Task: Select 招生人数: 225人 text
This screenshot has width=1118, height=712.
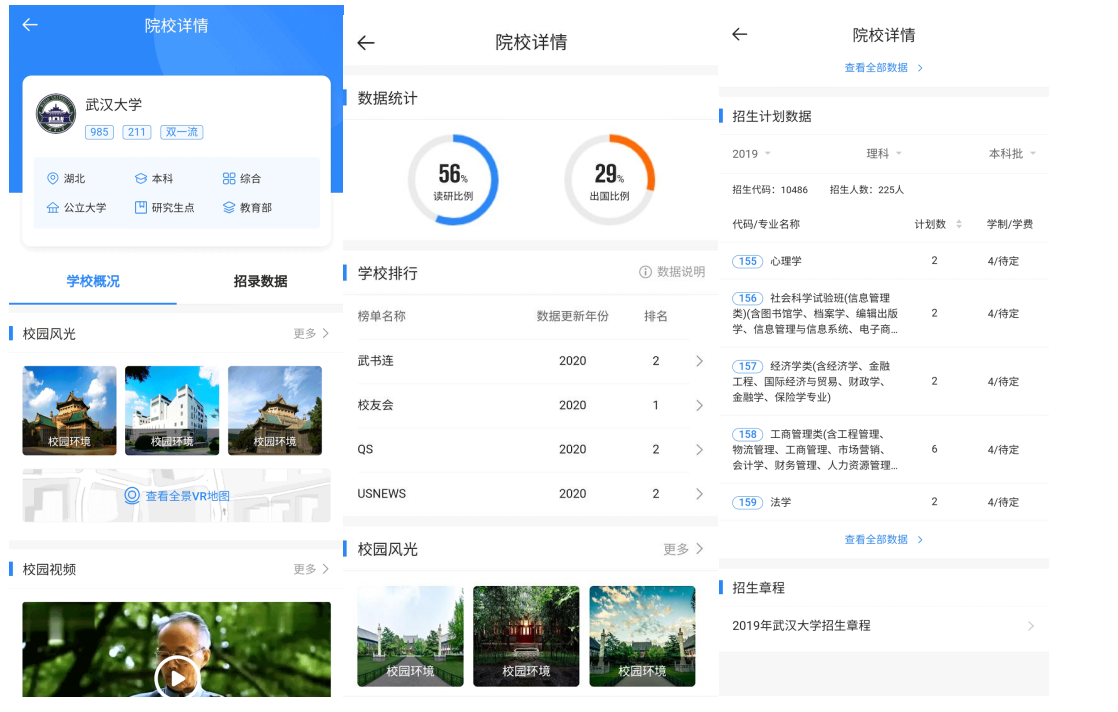Action: coord(867,190)
